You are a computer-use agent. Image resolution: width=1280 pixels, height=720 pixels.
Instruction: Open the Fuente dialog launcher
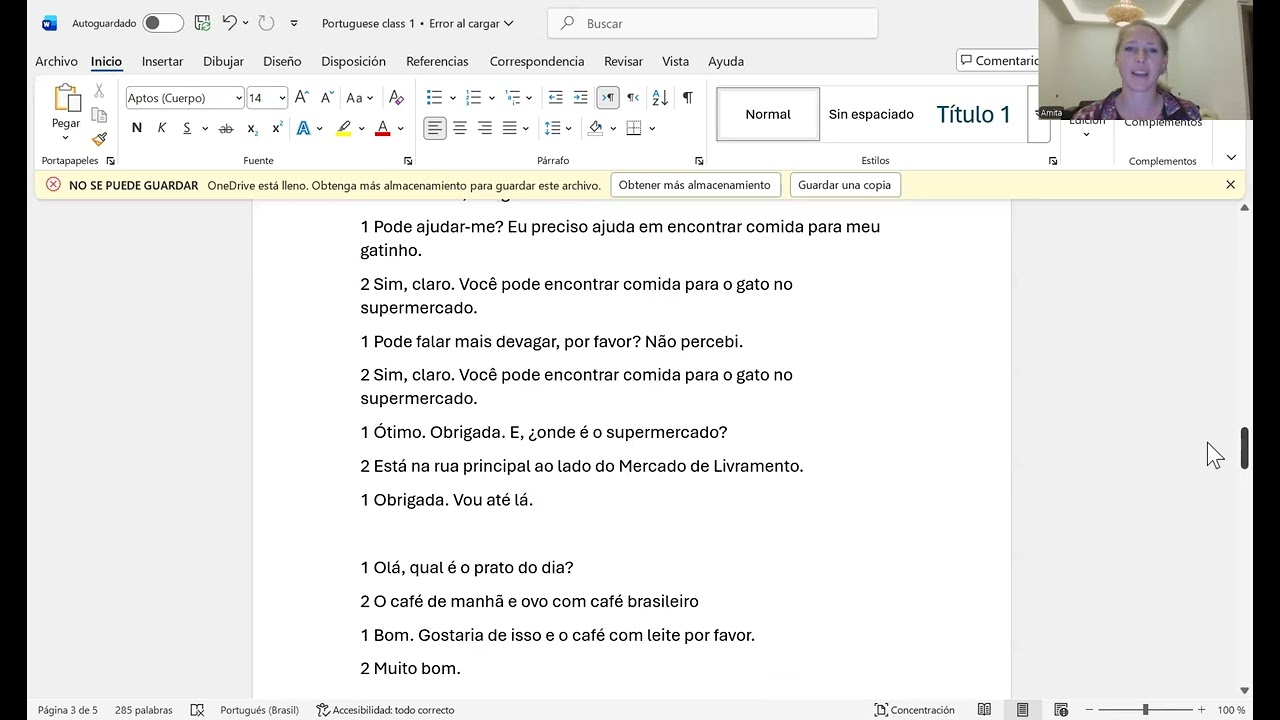[408, 161]
